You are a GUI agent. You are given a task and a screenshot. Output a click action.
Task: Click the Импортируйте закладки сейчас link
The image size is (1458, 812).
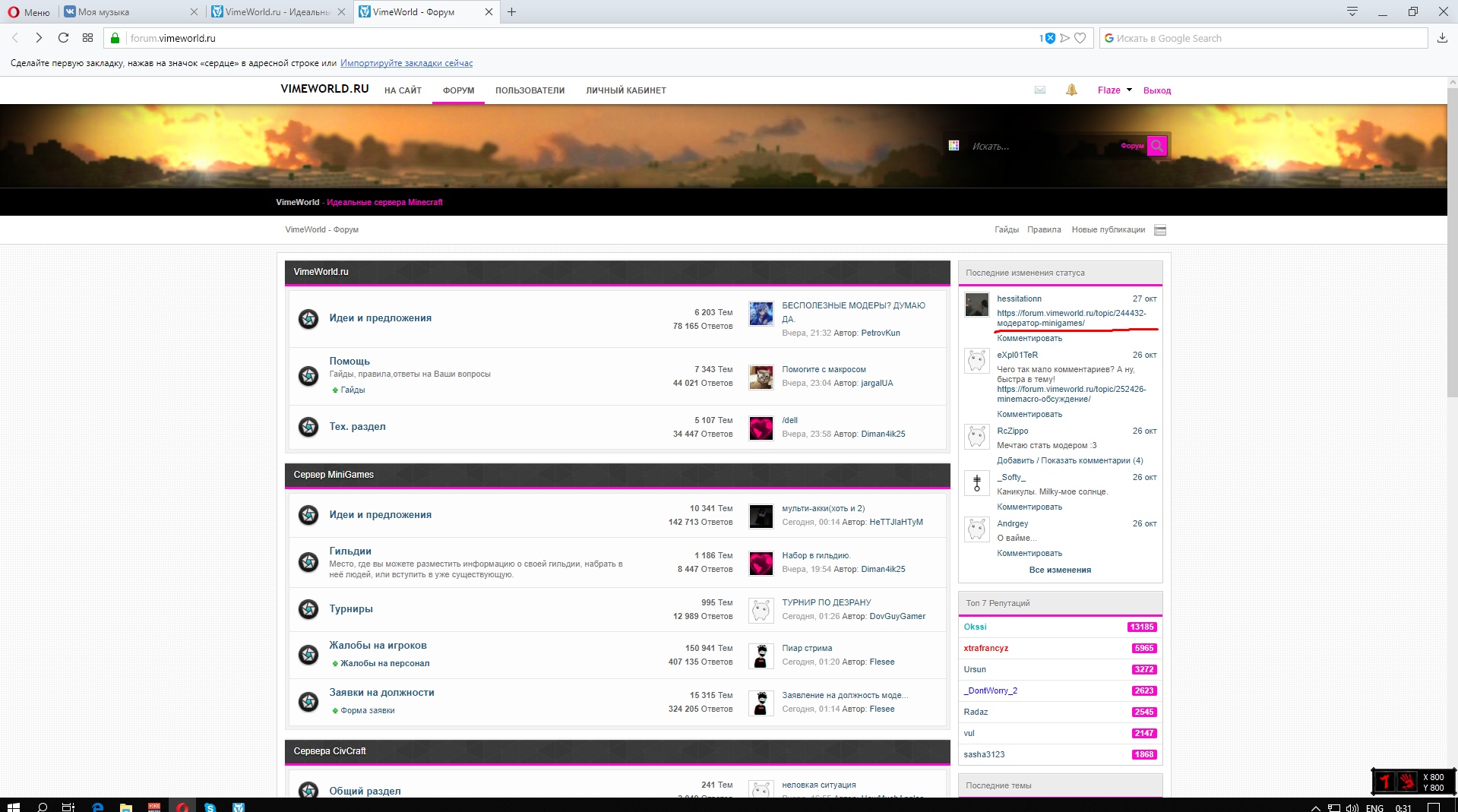(x=406, y=63)
